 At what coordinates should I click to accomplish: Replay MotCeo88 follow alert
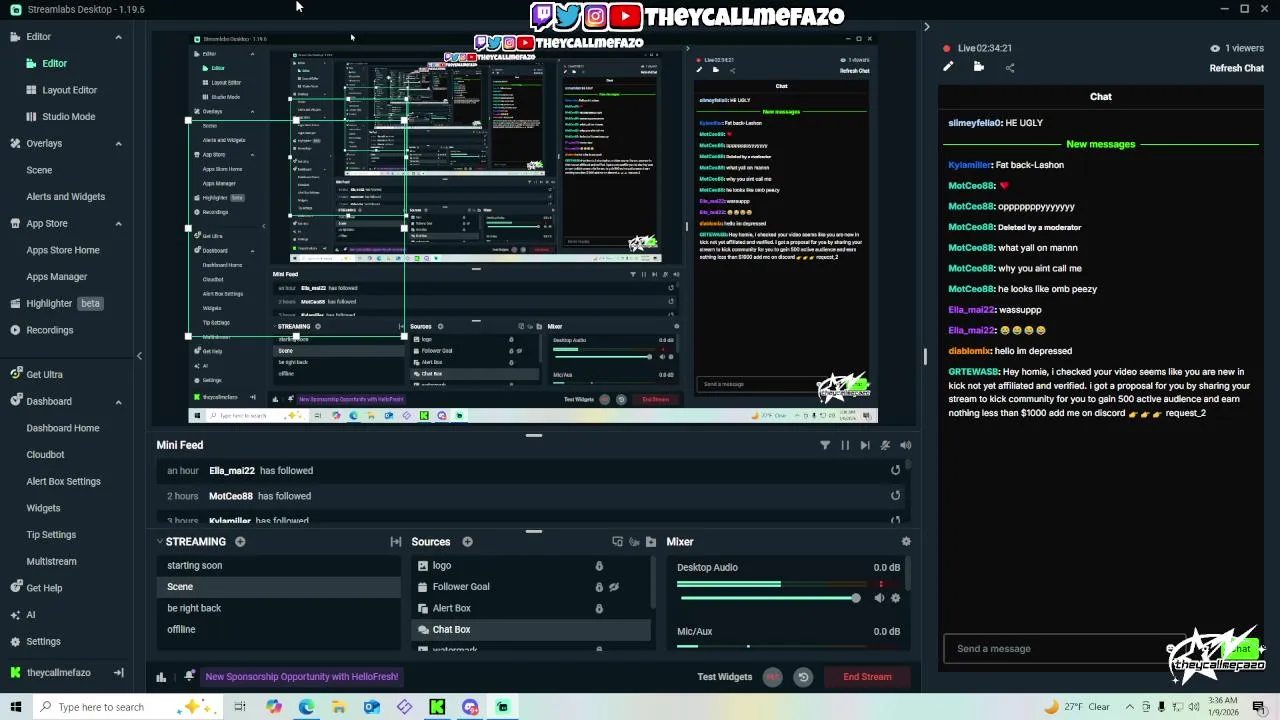[895, 496]
